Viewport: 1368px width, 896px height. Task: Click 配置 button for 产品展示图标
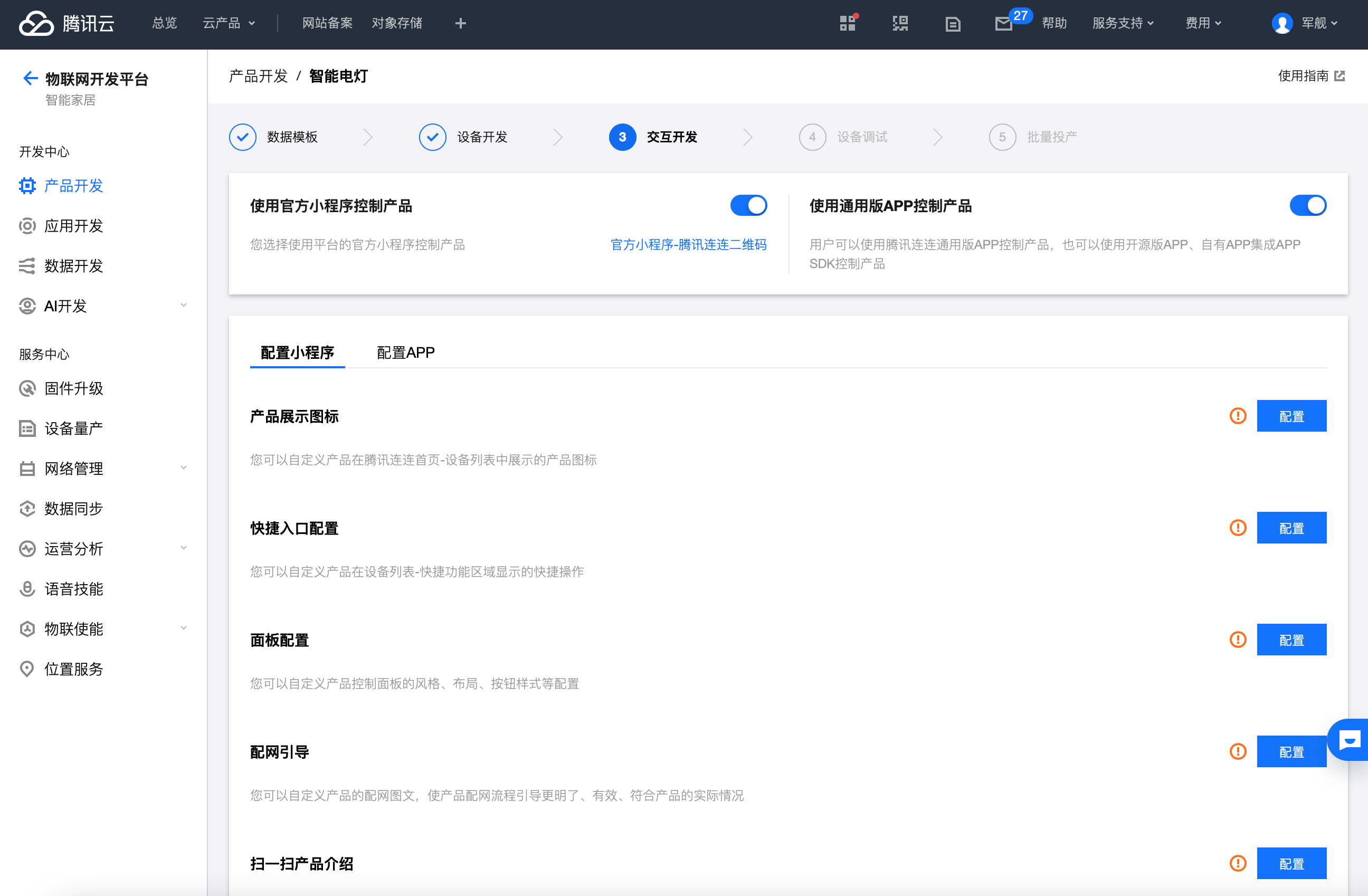[x=1291, y=416]
